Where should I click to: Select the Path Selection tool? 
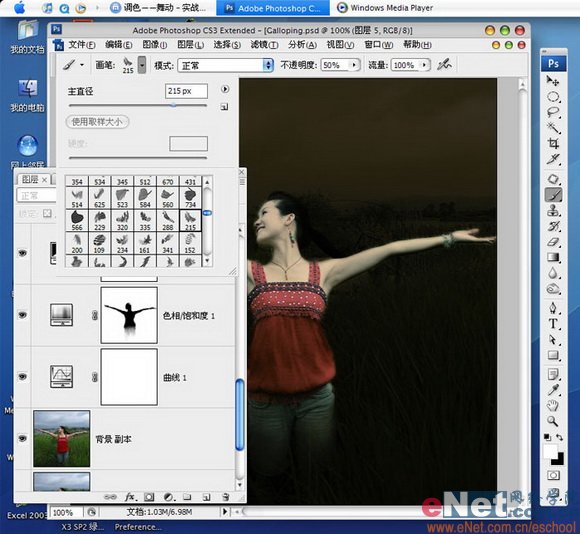click(x=553, y=339)
